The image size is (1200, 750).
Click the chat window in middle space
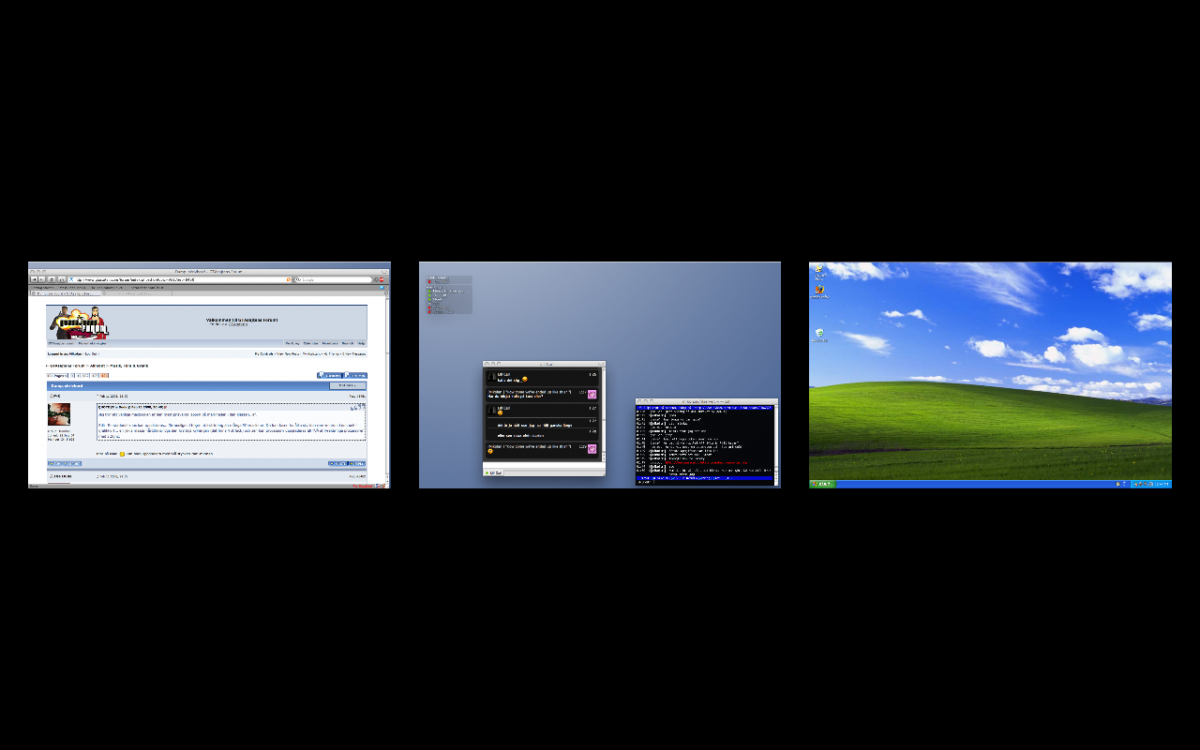[545, 418]
